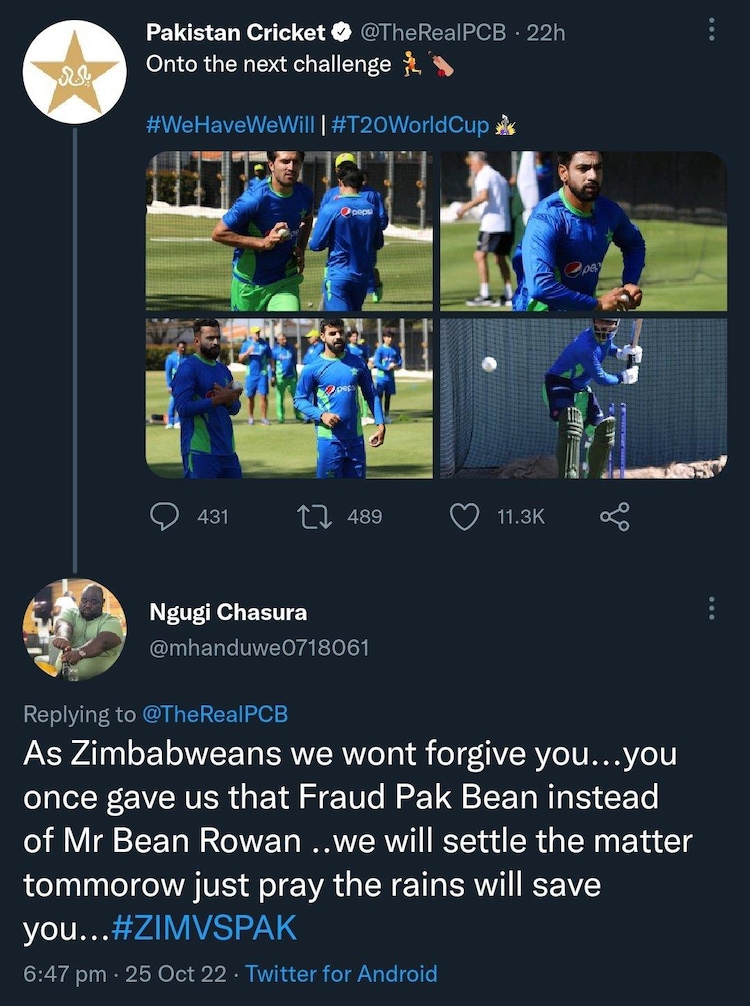Open bottom-left photo of players training
750x1006 pixels.
(x=289, y=398)
